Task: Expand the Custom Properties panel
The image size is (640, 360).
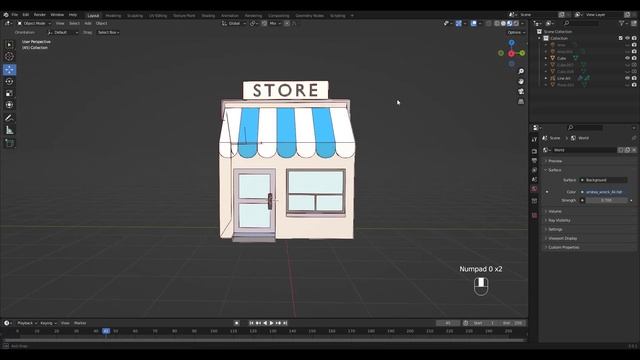Action: pos(589,247)
